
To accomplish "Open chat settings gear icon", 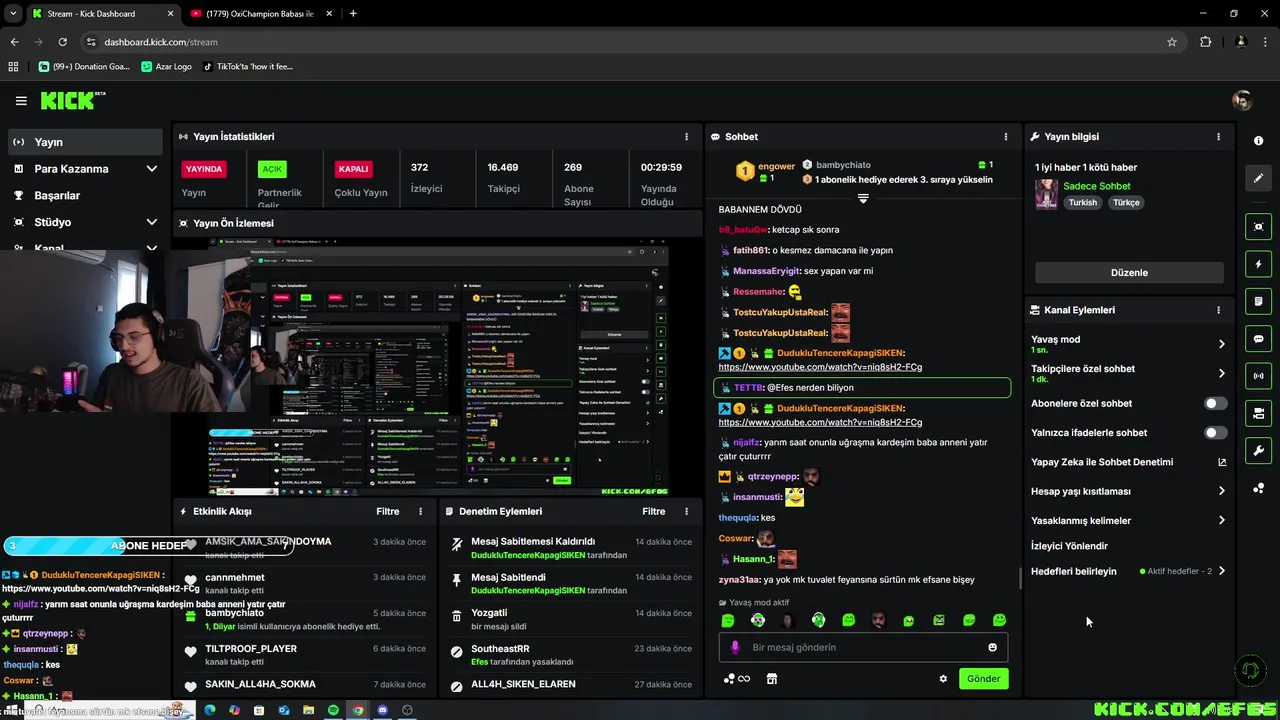I will tap(942, 679).
